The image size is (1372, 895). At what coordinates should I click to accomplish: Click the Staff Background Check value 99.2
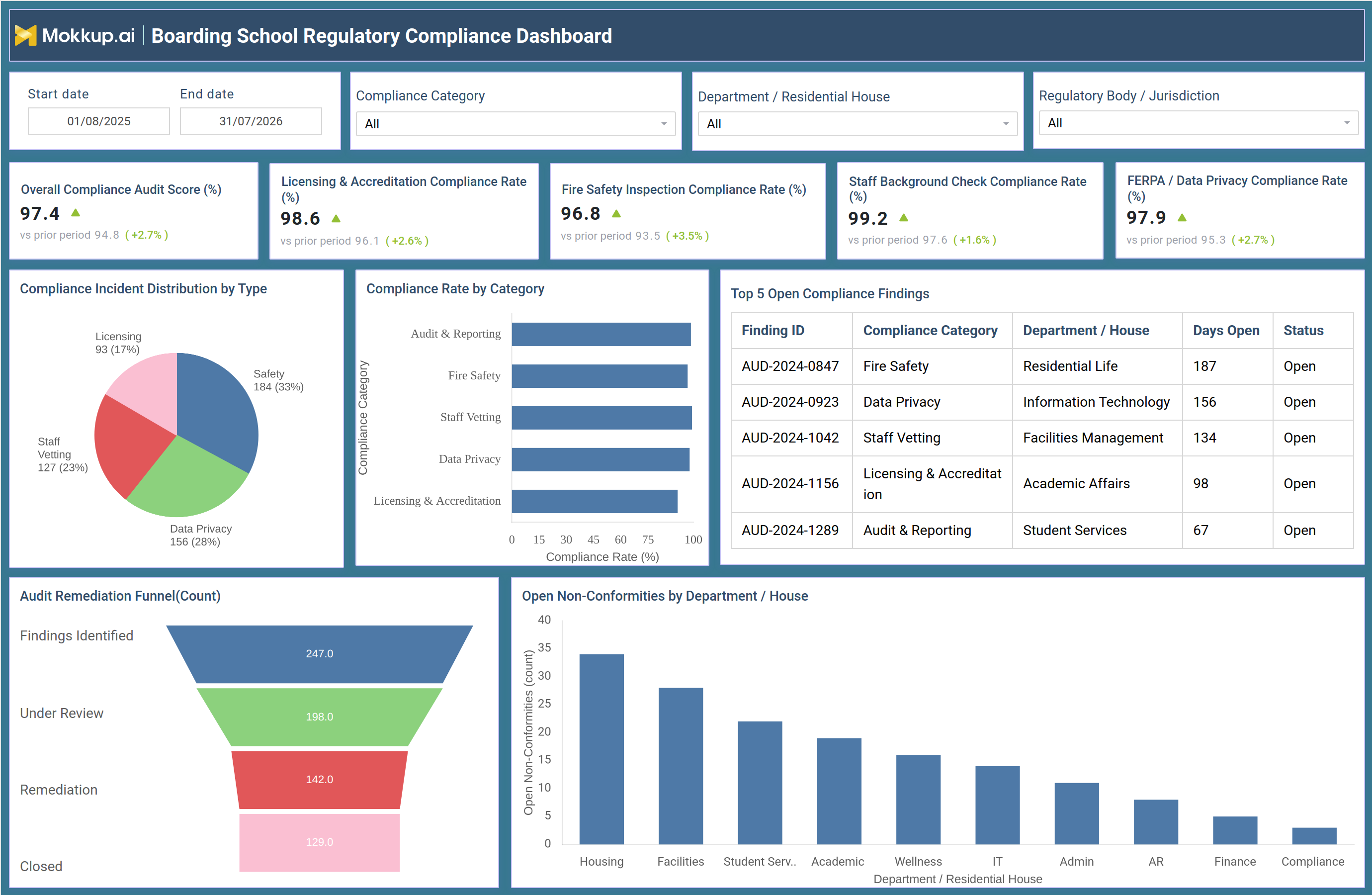(x=867, y=218)
